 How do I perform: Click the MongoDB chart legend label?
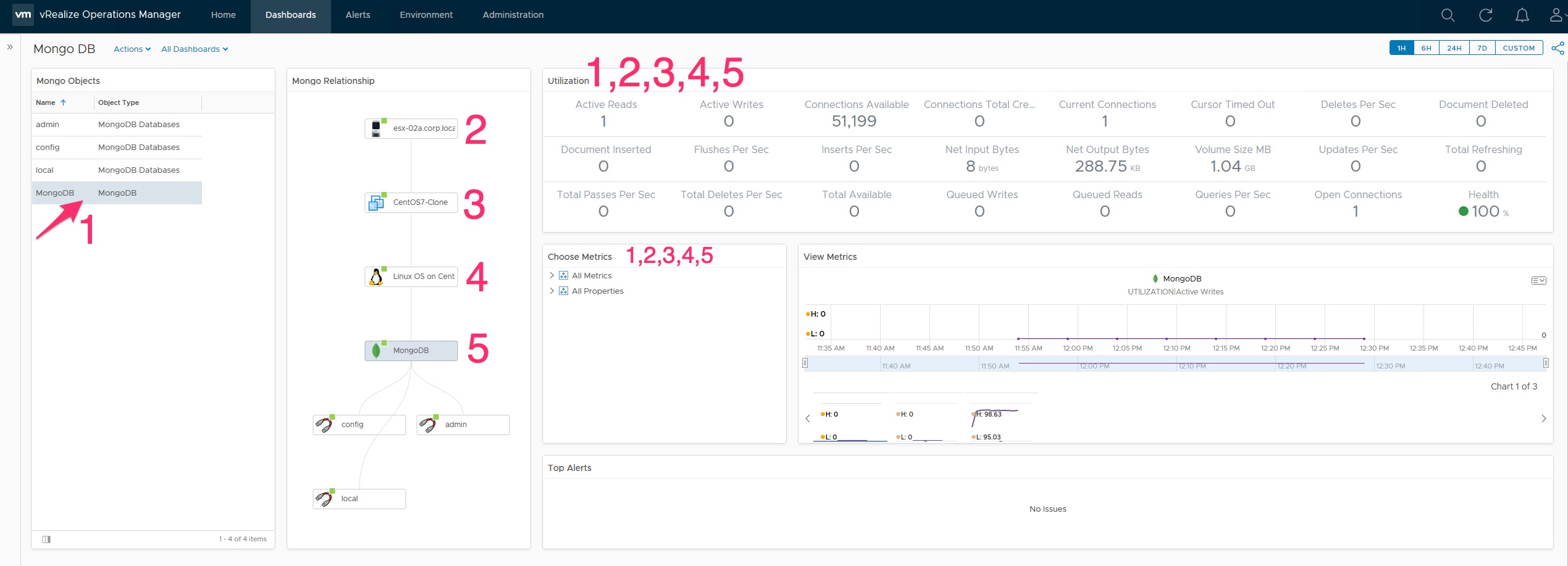tap(1181, 279)
